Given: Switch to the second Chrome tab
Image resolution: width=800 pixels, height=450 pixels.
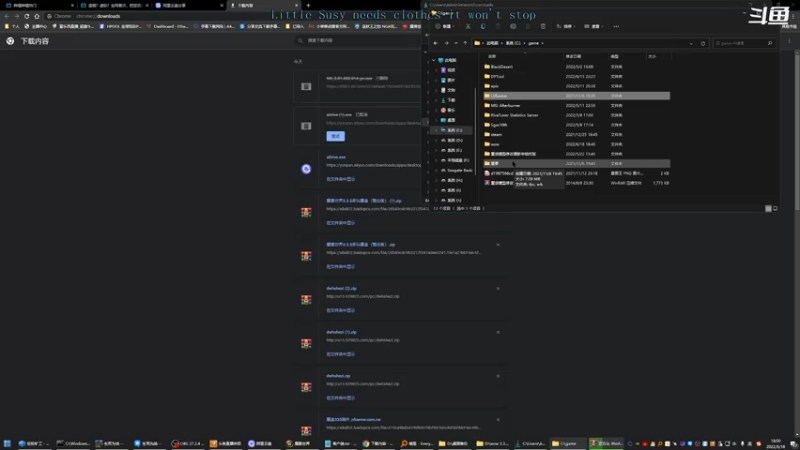Looking at the screenshot, I should (x=113, y=5).
